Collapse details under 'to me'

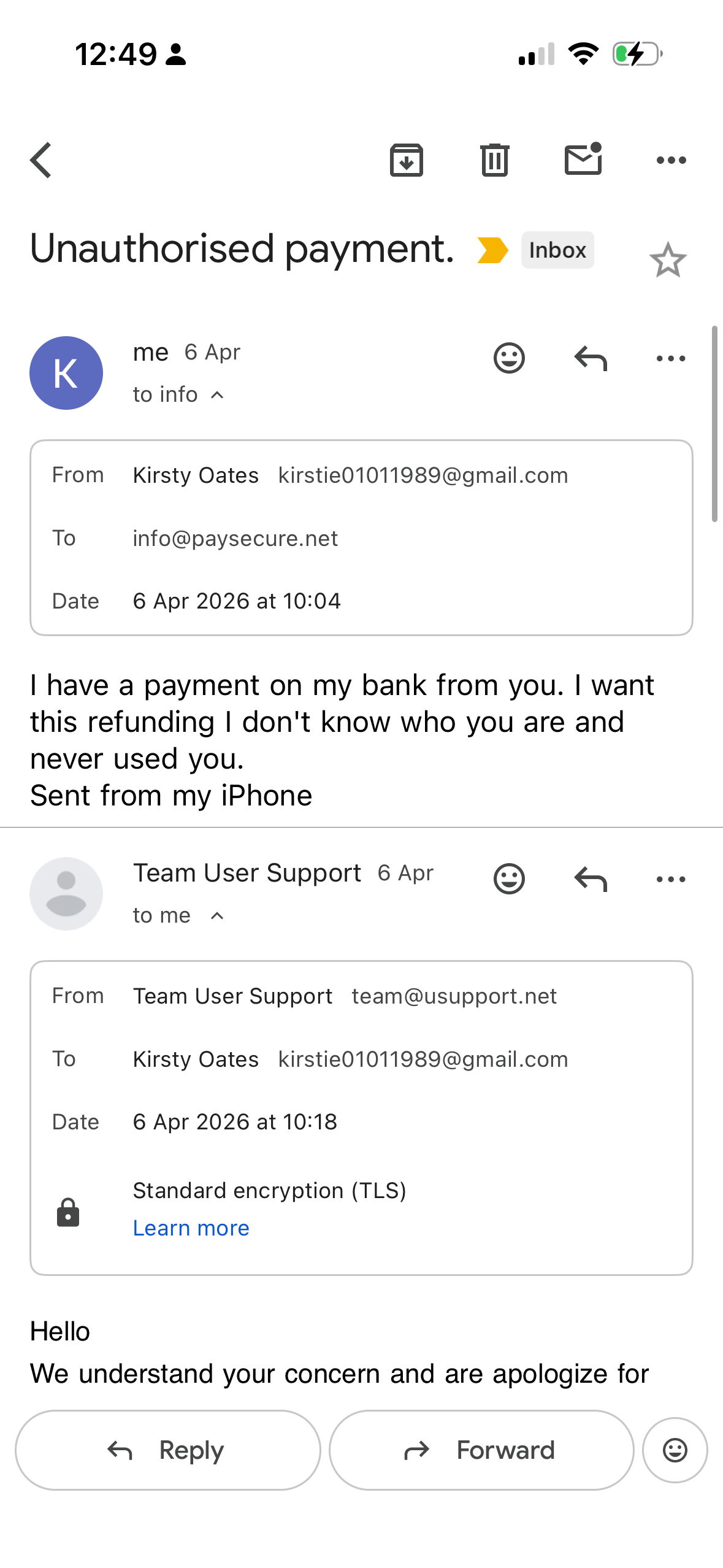217,916
